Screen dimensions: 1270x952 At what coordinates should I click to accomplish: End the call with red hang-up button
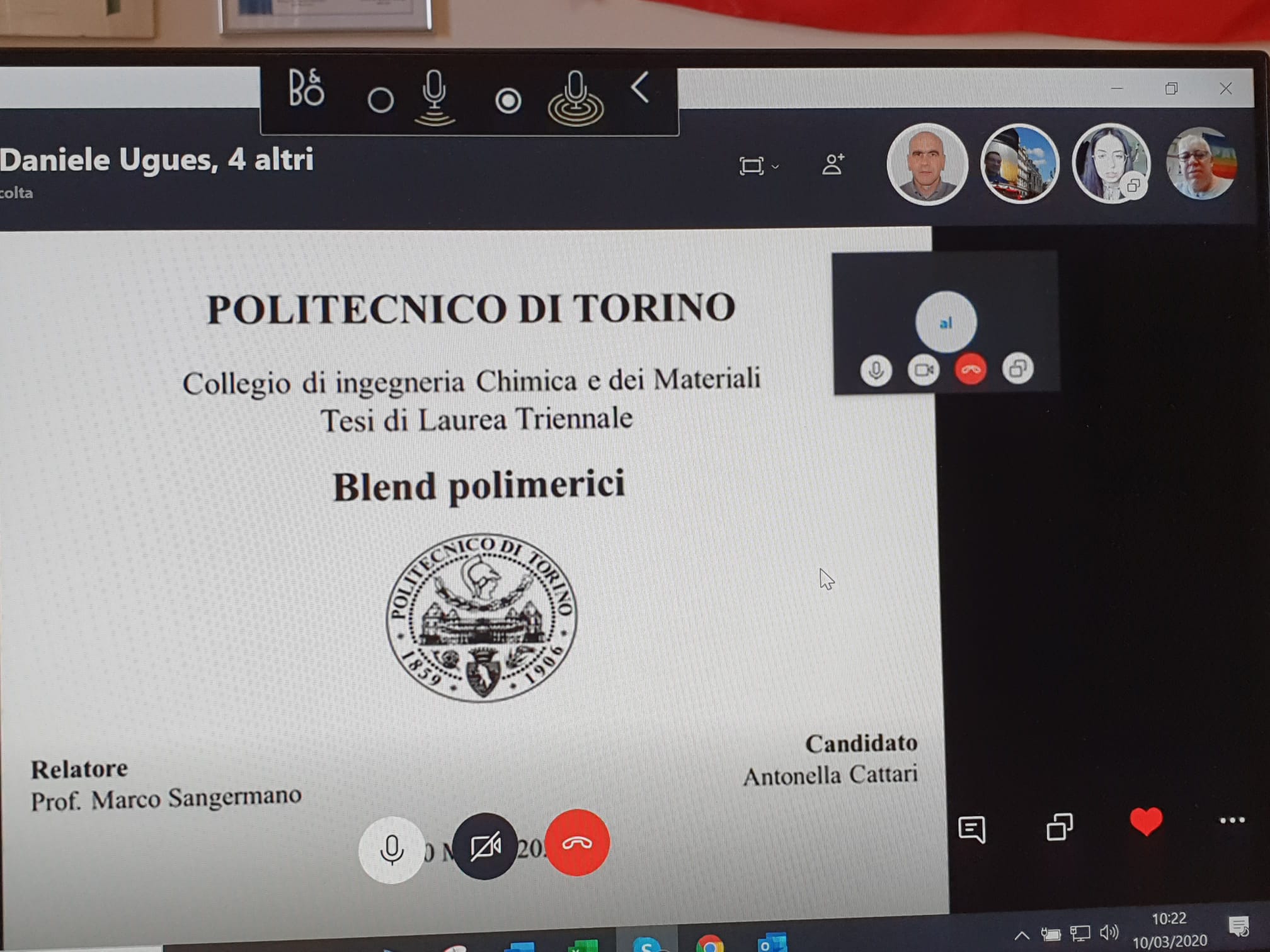pos(577,842)
